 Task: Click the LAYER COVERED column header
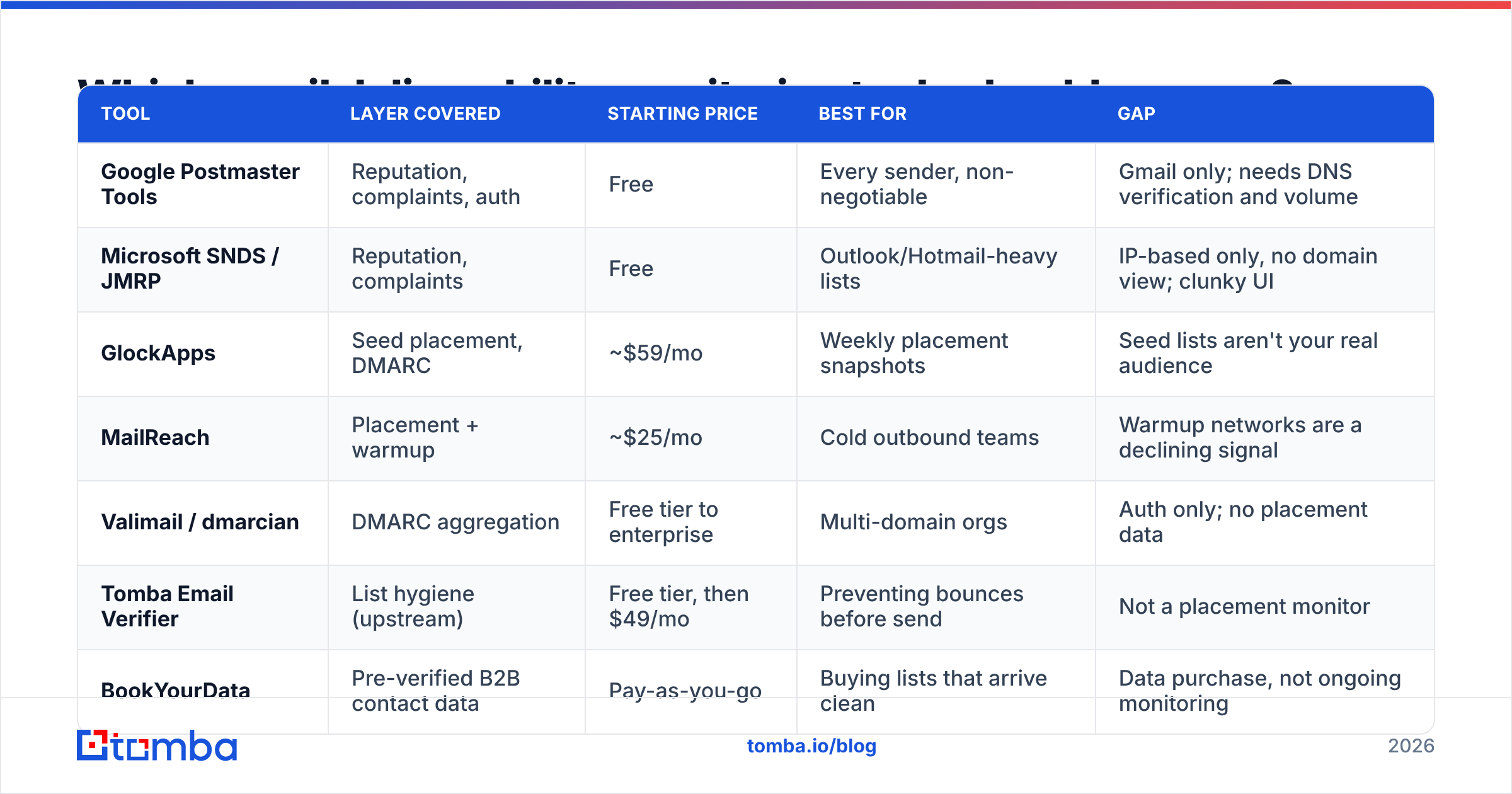tap(425, 113)
